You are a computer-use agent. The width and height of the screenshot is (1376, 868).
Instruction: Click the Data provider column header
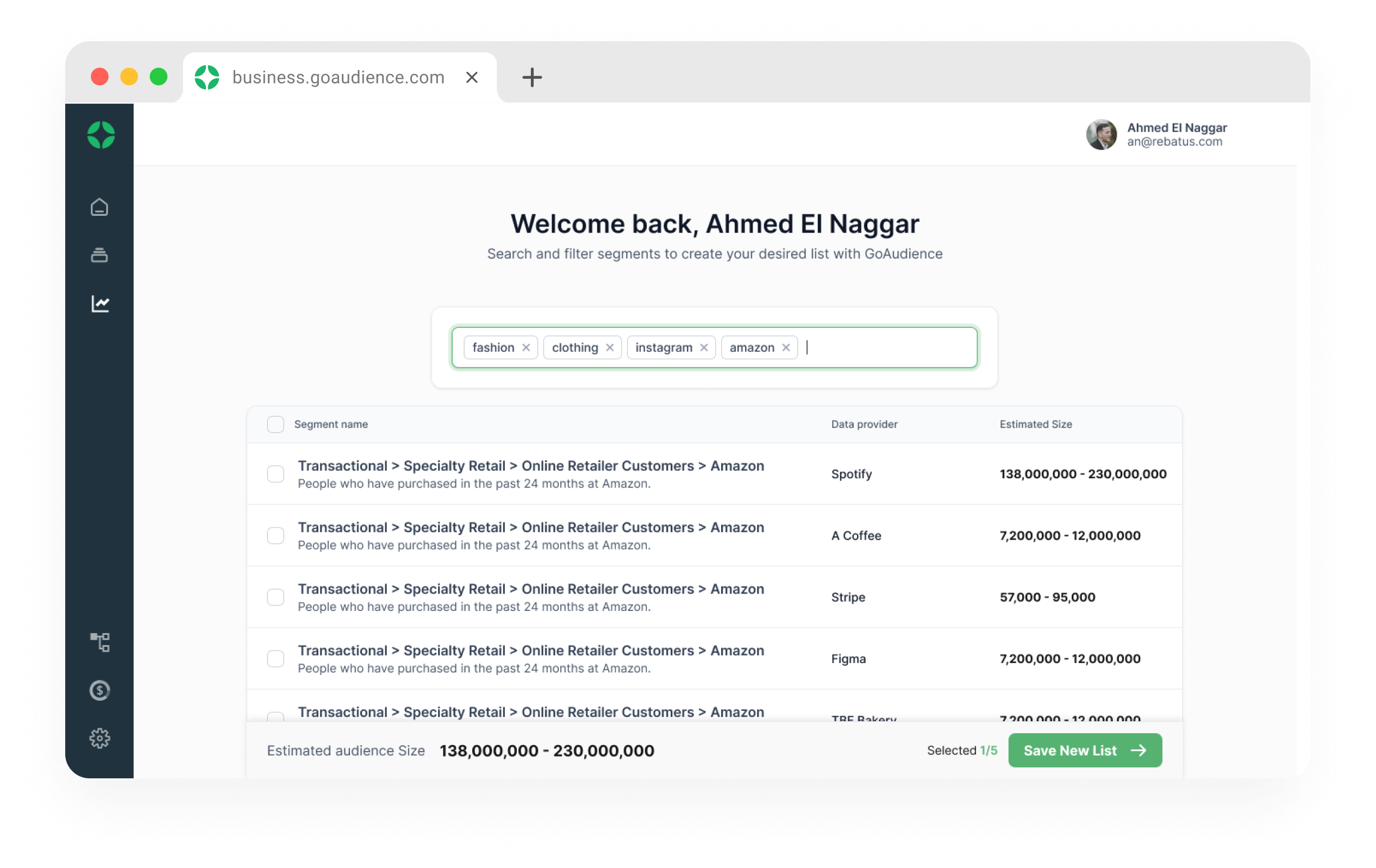[864, 424]
